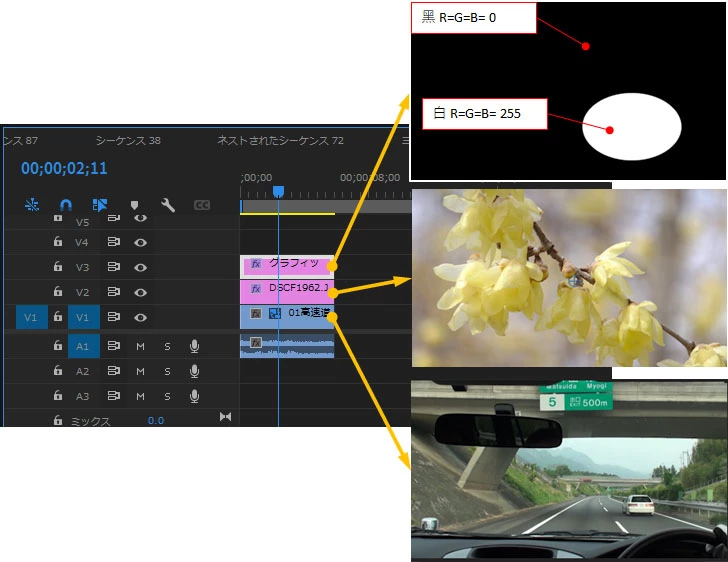Hide track V3 output with eye icon

(141, 268)
